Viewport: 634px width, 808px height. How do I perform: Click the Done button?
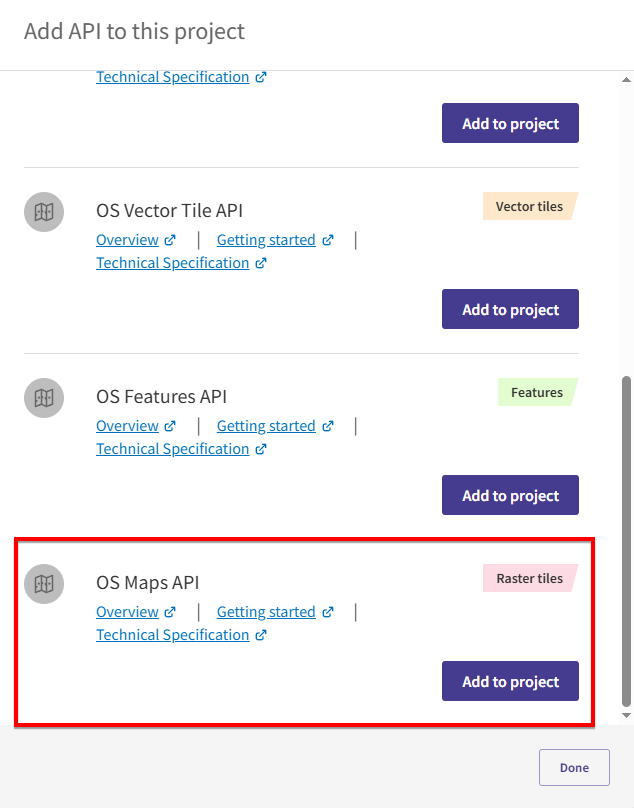click(574, 768)
